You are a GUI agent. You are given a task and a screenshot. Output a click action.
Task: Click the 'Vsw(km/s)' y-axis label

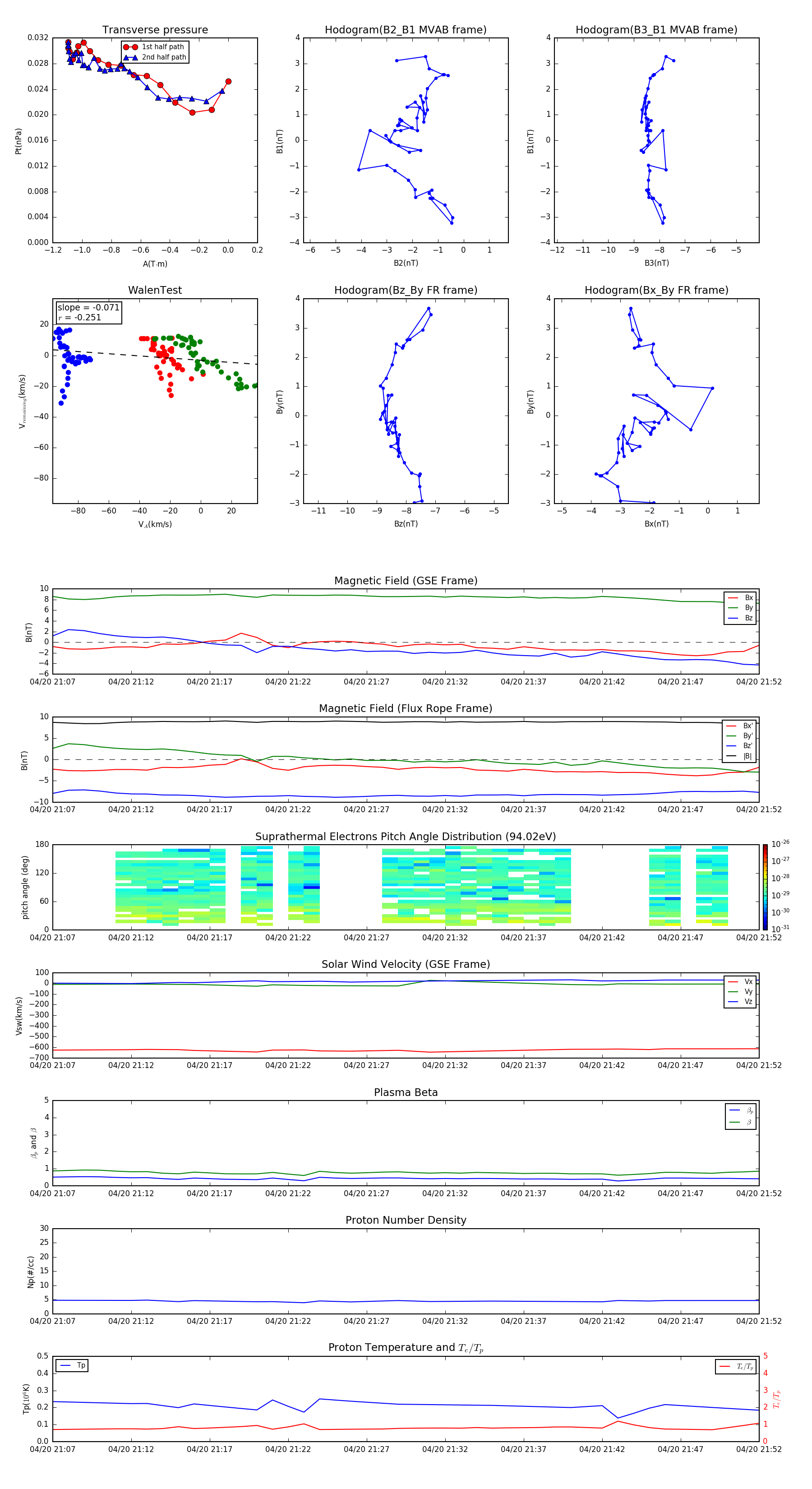(18, 1016)
